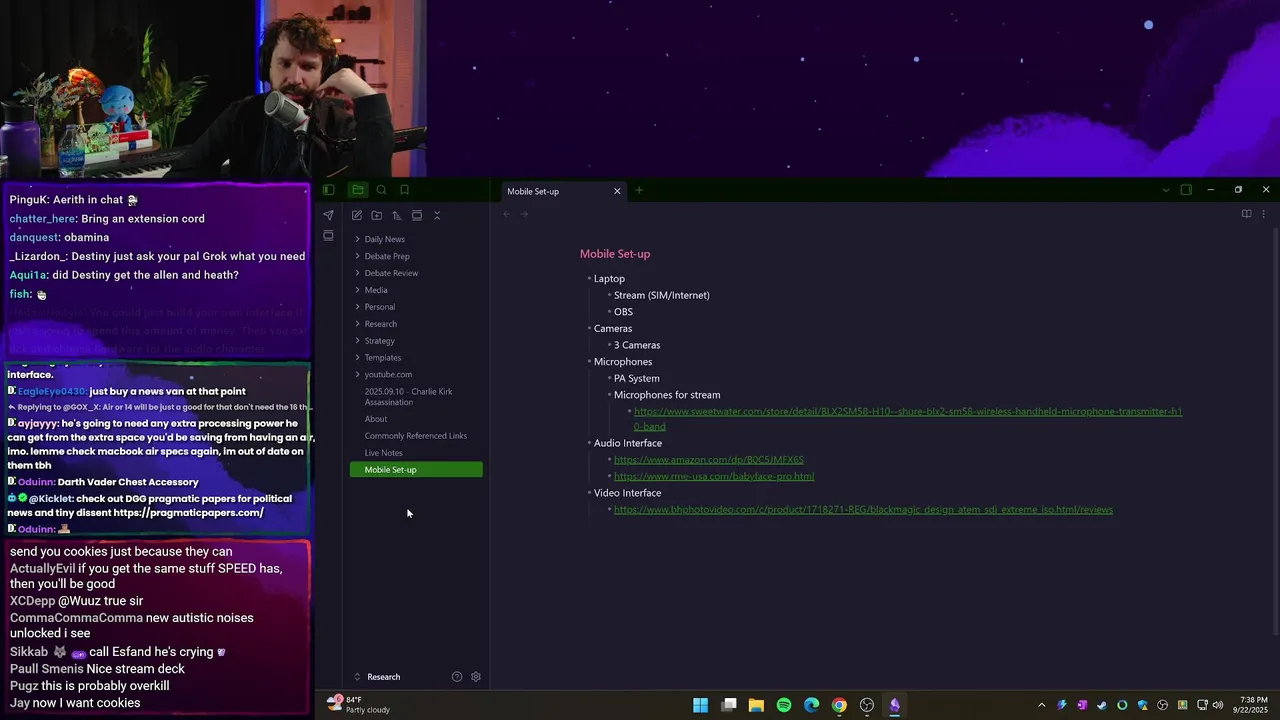The width and height of the screenshot is (1280, 720).
Task: Open the weather widget showing 84°F
Action: [x=360, y=705]
